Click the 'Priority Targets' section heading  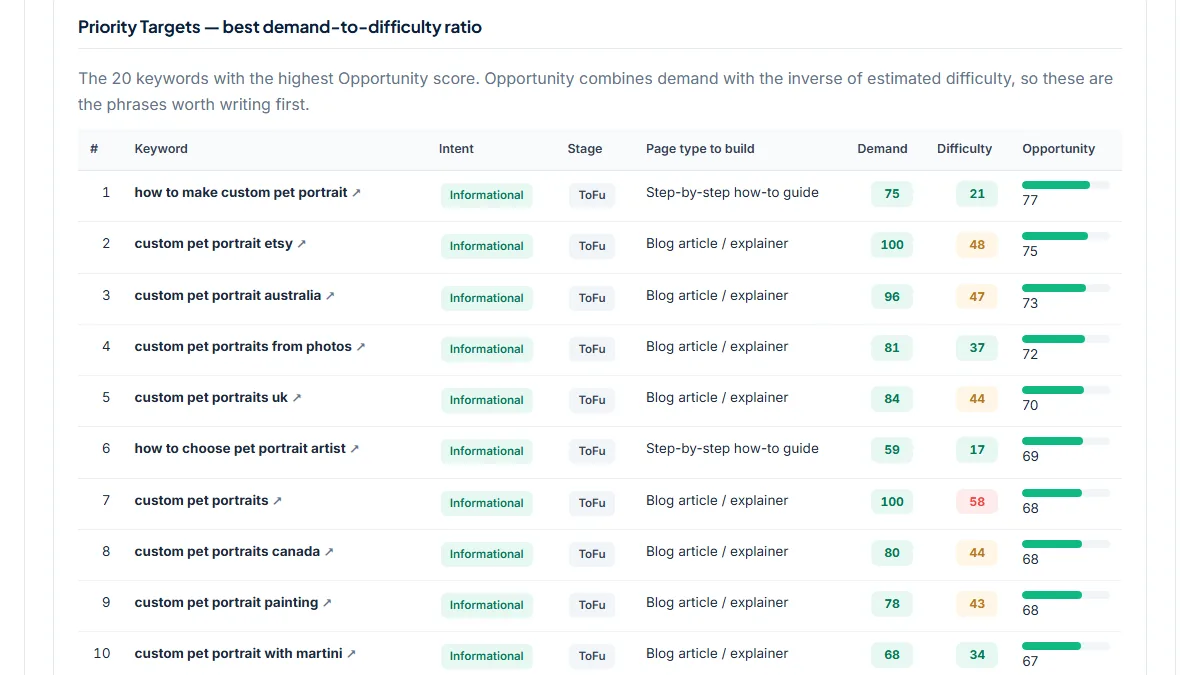pyautogui.click(x=280, y=27)
